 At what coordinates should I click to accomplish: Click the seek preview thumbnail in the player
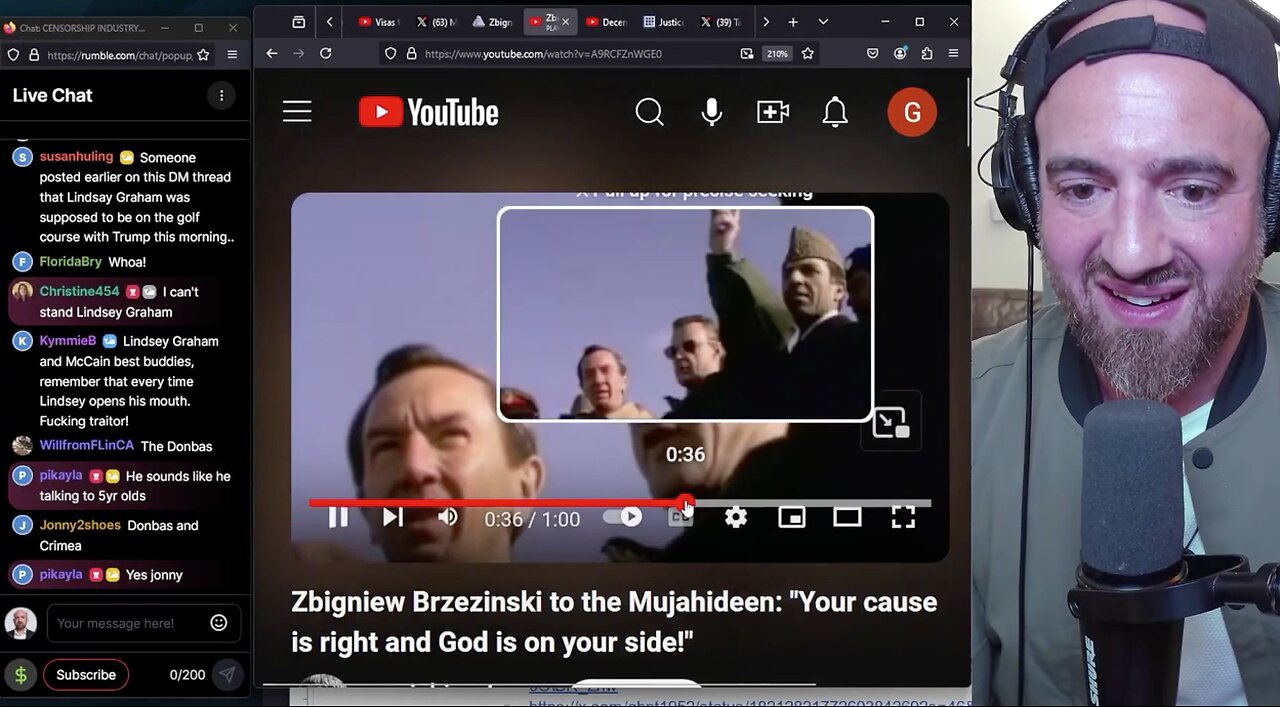click(685, 314)
